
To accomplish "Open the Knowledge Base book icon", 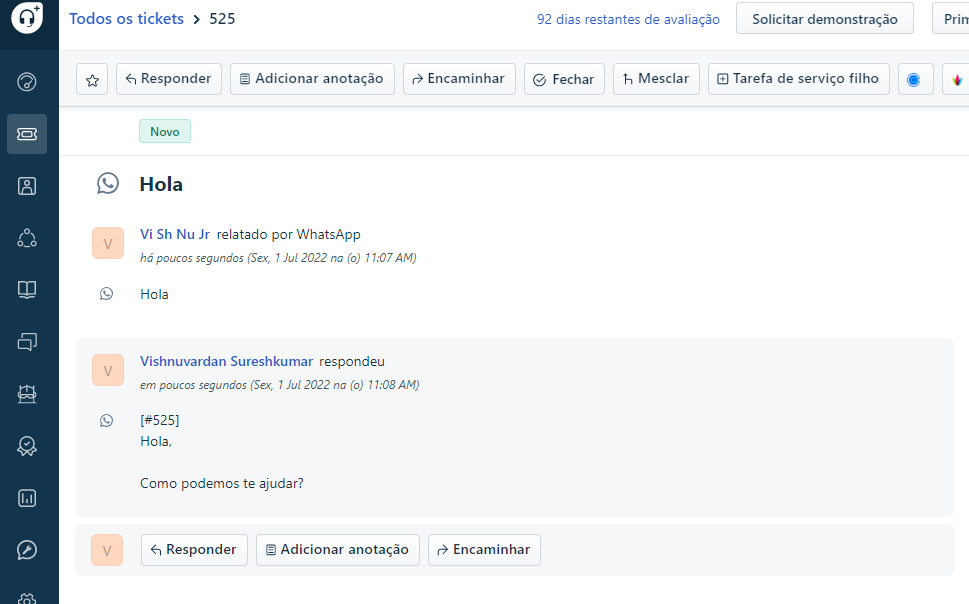I will [x=27, y=291].
